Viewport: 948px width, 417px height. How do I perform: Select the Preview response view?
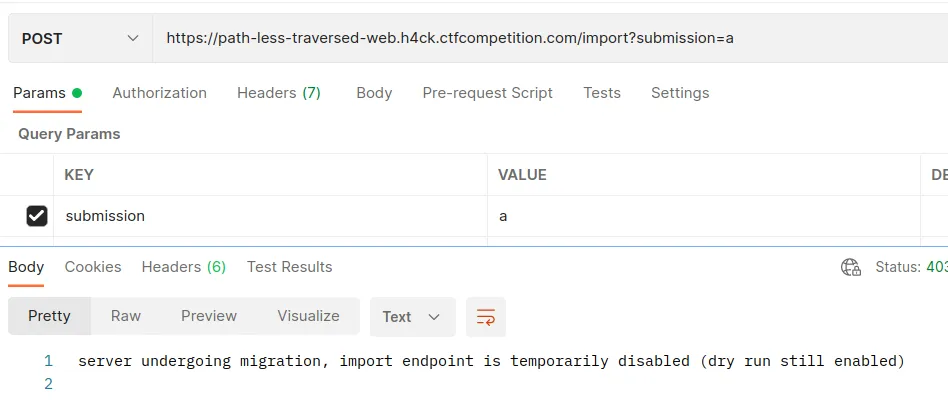(209, 316)
